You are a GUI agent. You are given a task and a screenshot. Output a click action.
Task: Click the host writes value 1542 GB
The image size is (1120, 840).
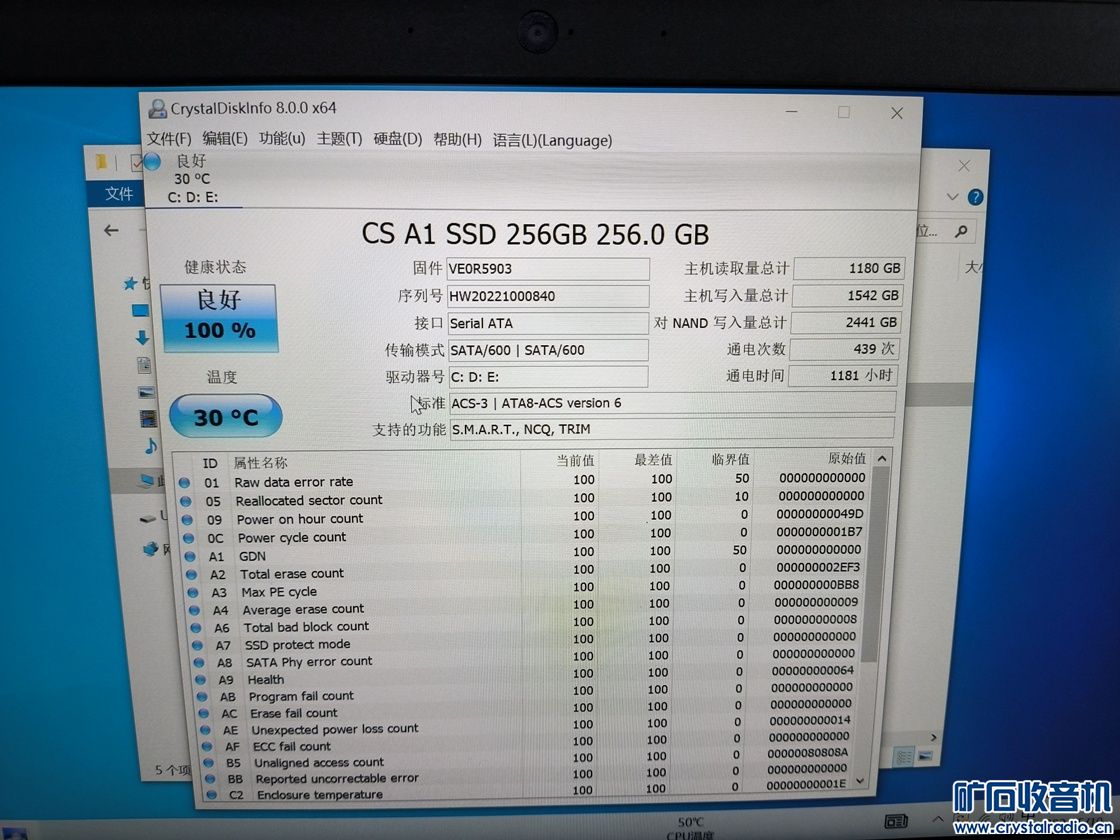848,295
